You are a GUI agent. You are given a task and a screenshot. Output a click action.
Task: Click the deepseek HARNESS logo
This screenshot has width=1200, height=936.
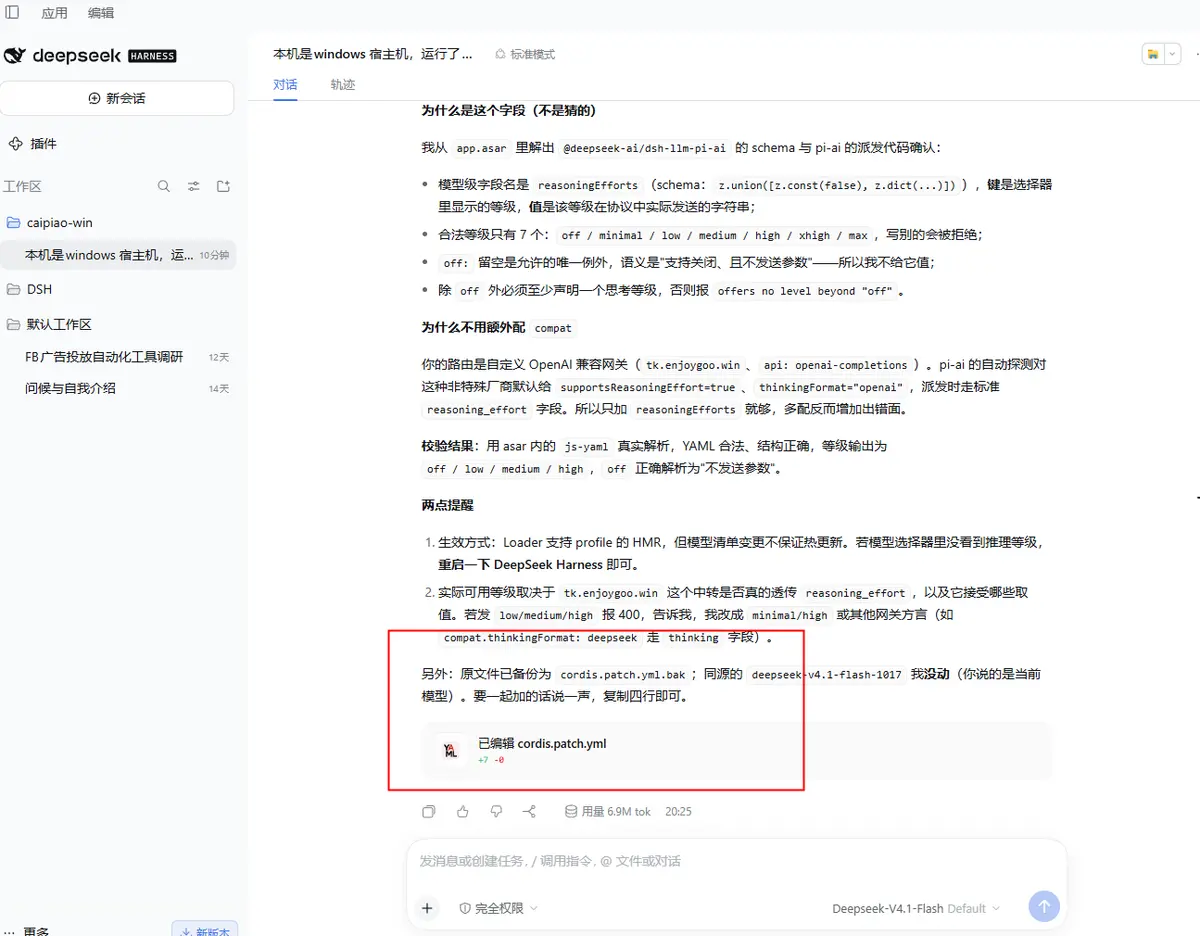coord(91,56)
